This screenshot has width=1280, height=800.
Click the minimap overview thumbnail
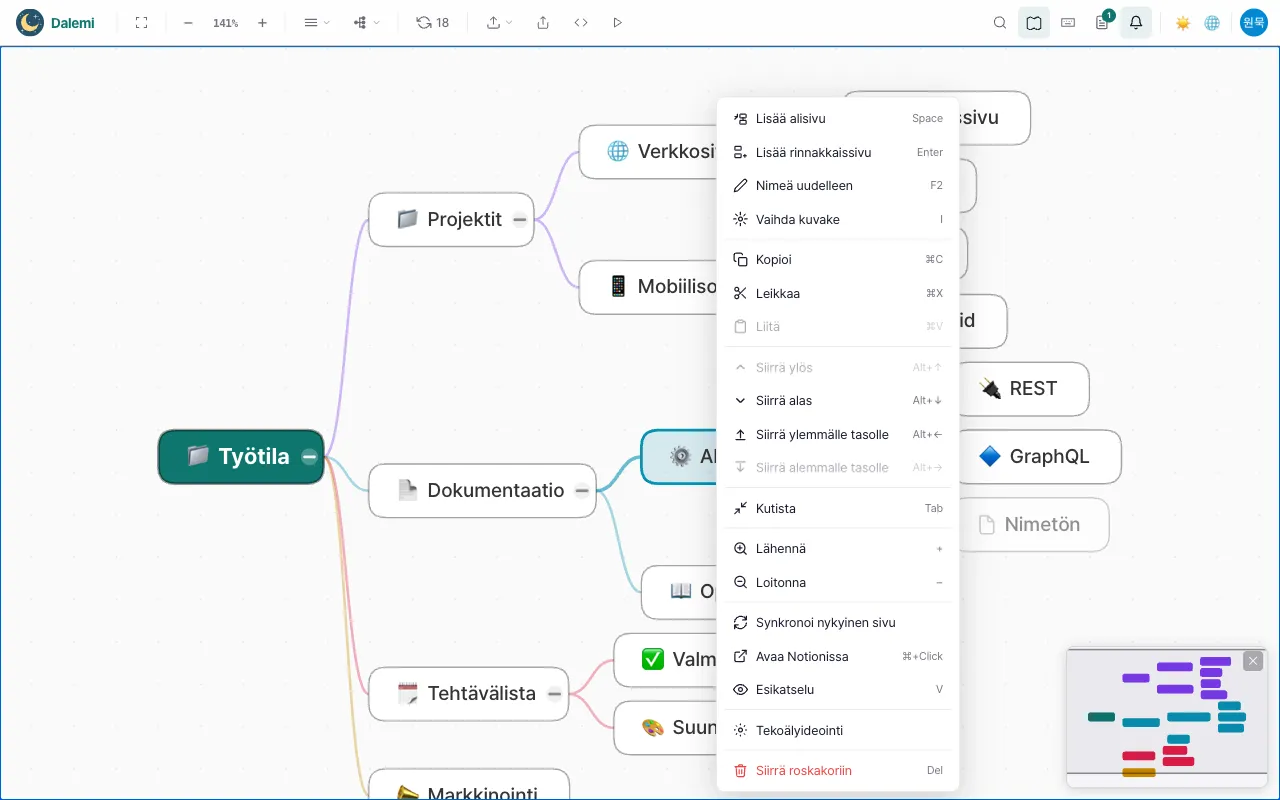(1167, 717)
